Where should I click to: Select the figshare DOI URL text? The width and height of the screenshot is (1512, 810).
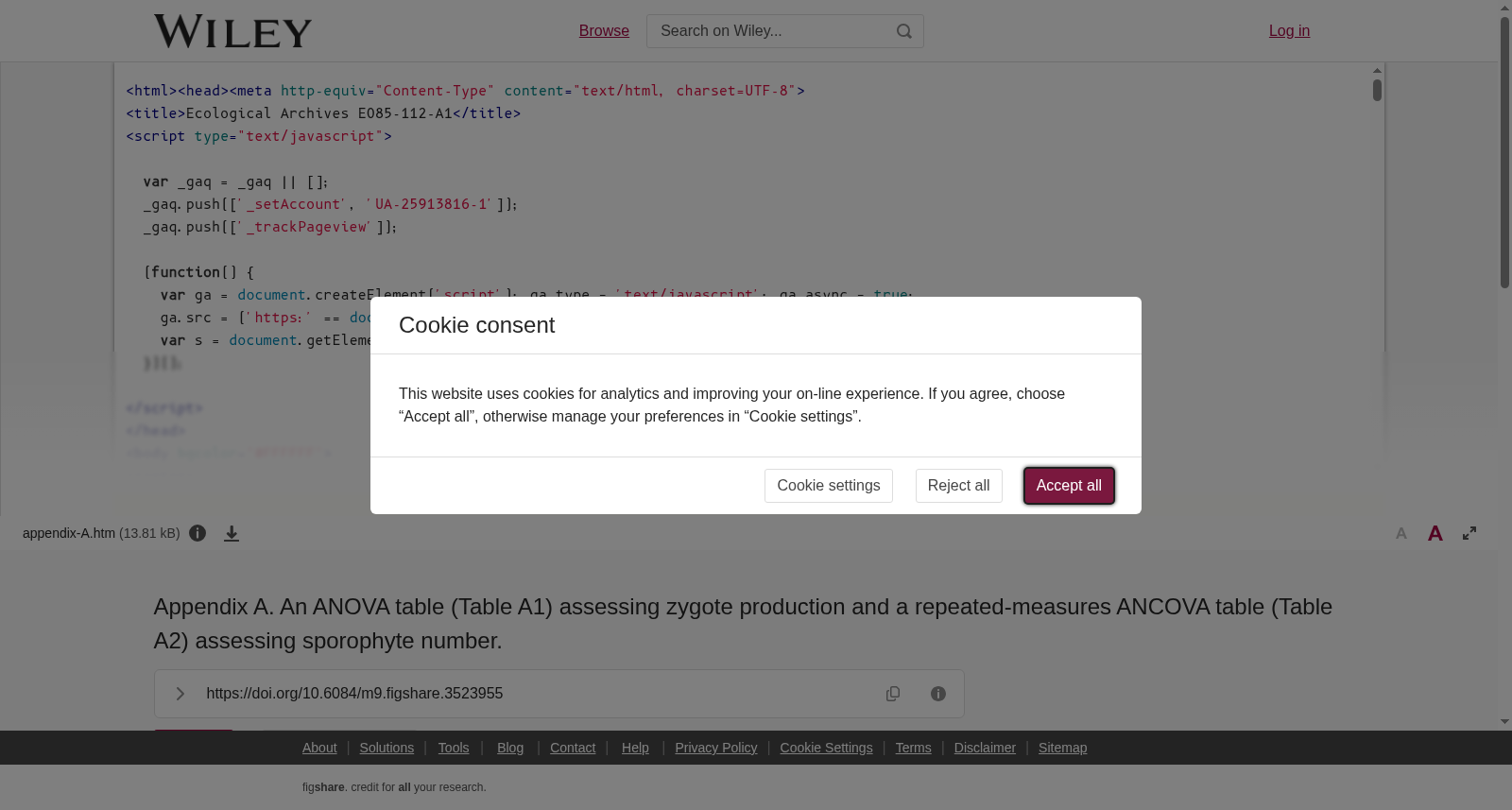tap(354, 694)
